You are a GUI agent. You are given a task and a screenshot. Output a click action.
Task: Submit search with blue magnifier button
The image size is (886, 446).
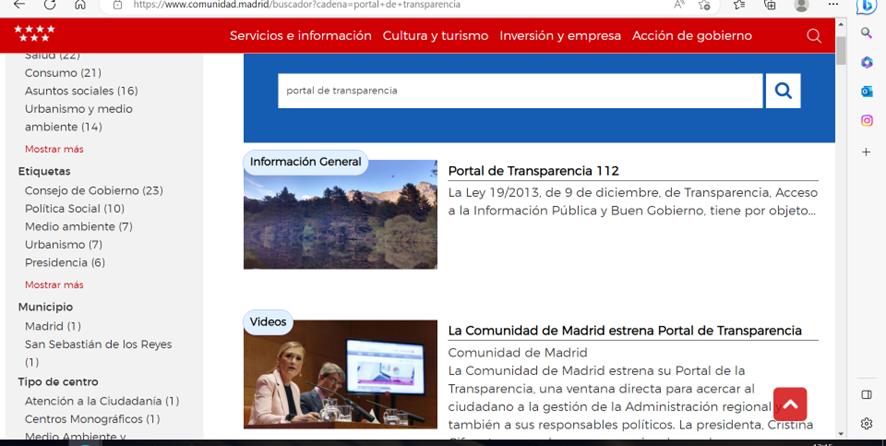coord(783,90)
